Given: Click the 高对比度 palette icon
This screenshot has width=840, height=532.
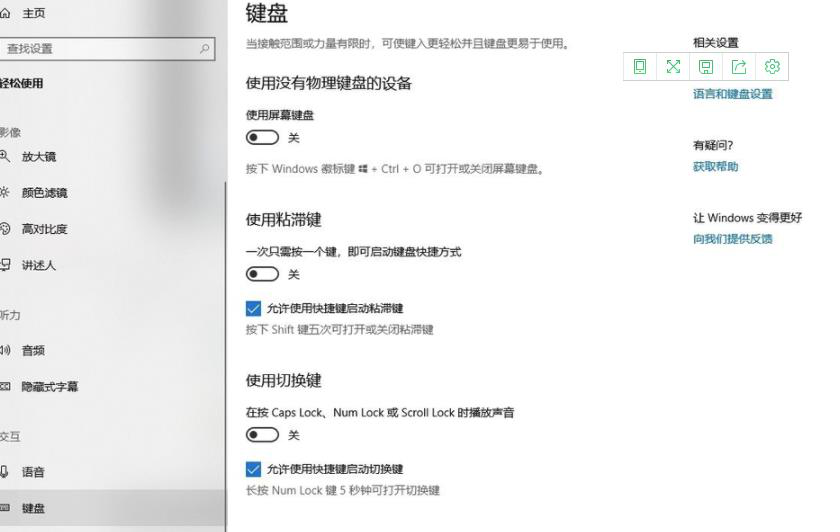Looking at the screenshot, I should click(4, 229).
